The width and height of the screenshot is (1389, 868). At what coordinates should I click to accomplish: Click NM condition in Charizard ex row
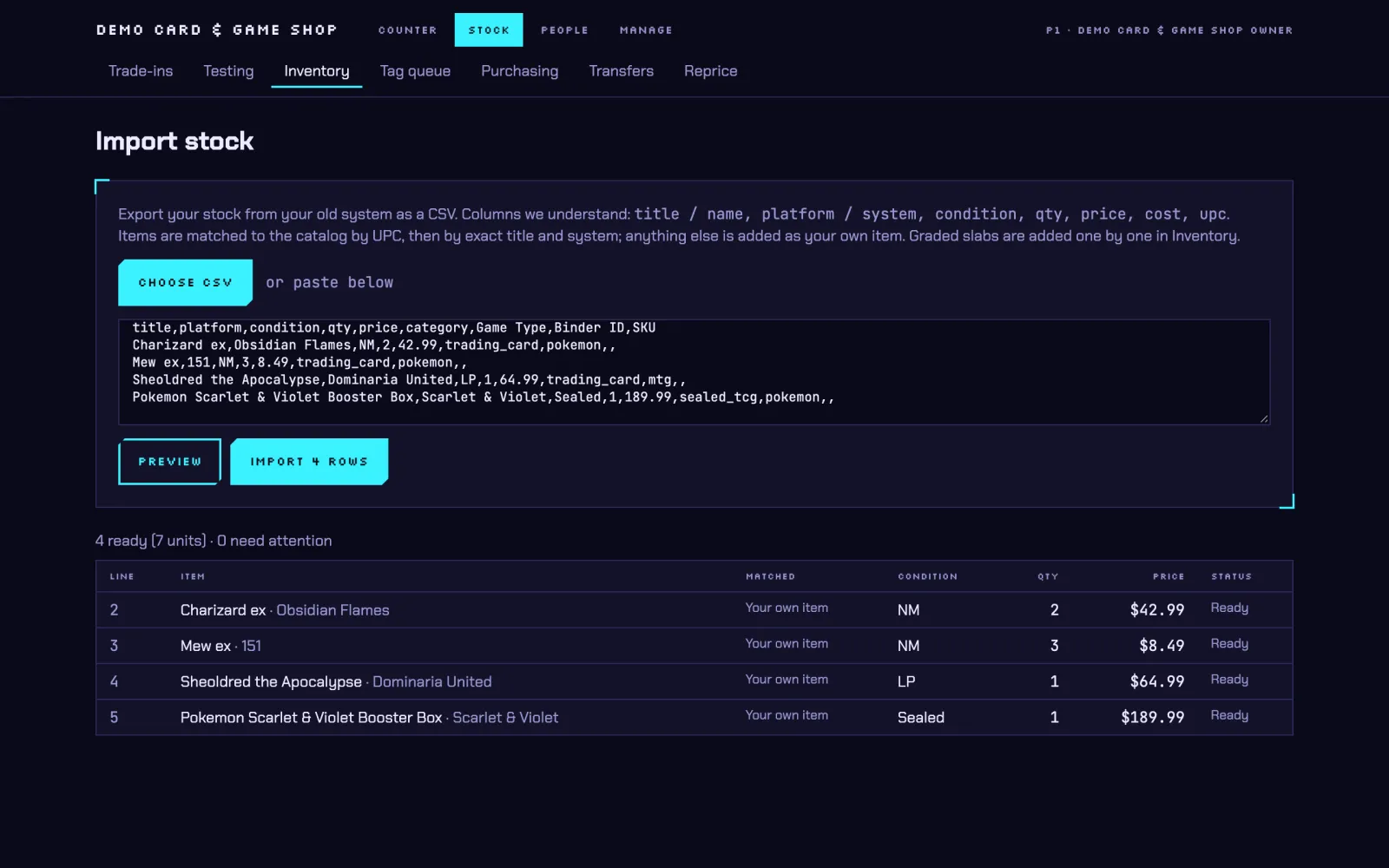(x=908, y=610)
